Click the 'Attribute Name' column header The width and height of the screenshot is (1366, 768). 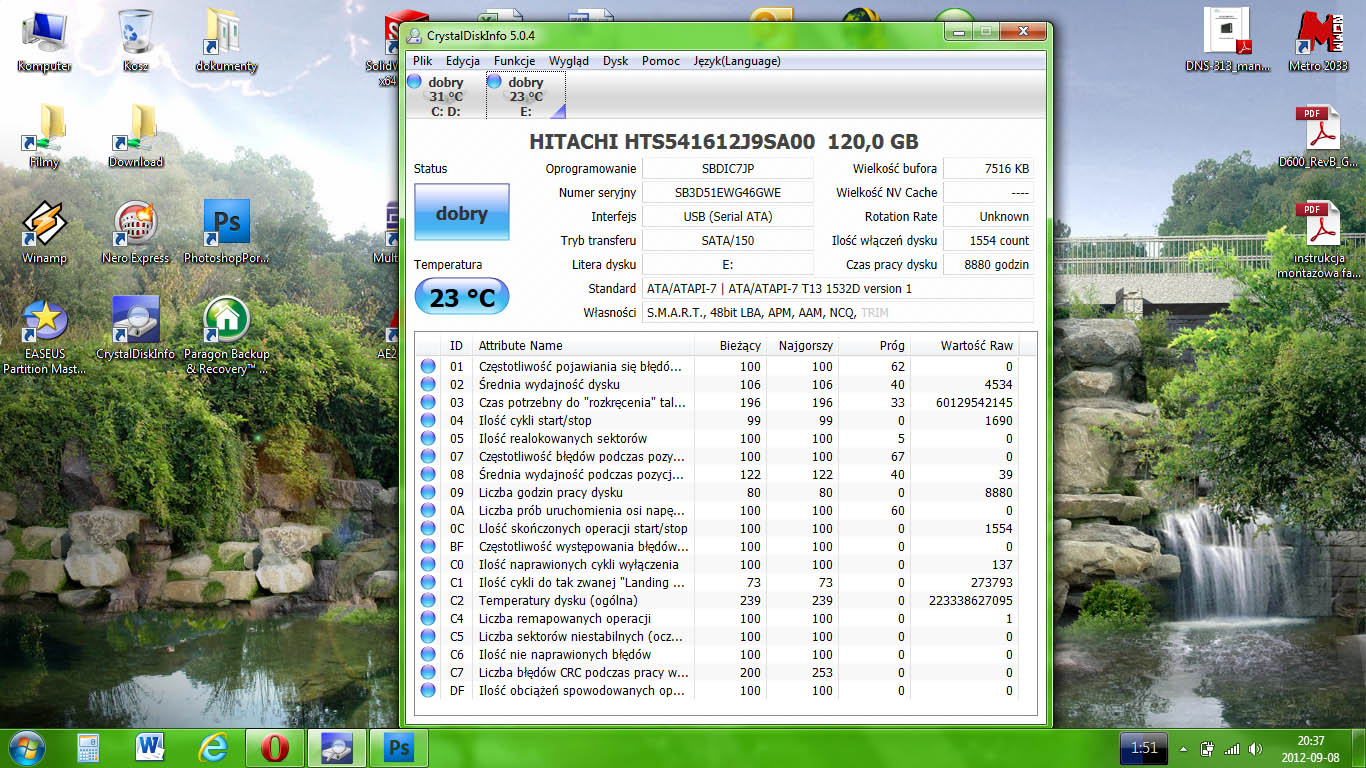coord(582,345)
